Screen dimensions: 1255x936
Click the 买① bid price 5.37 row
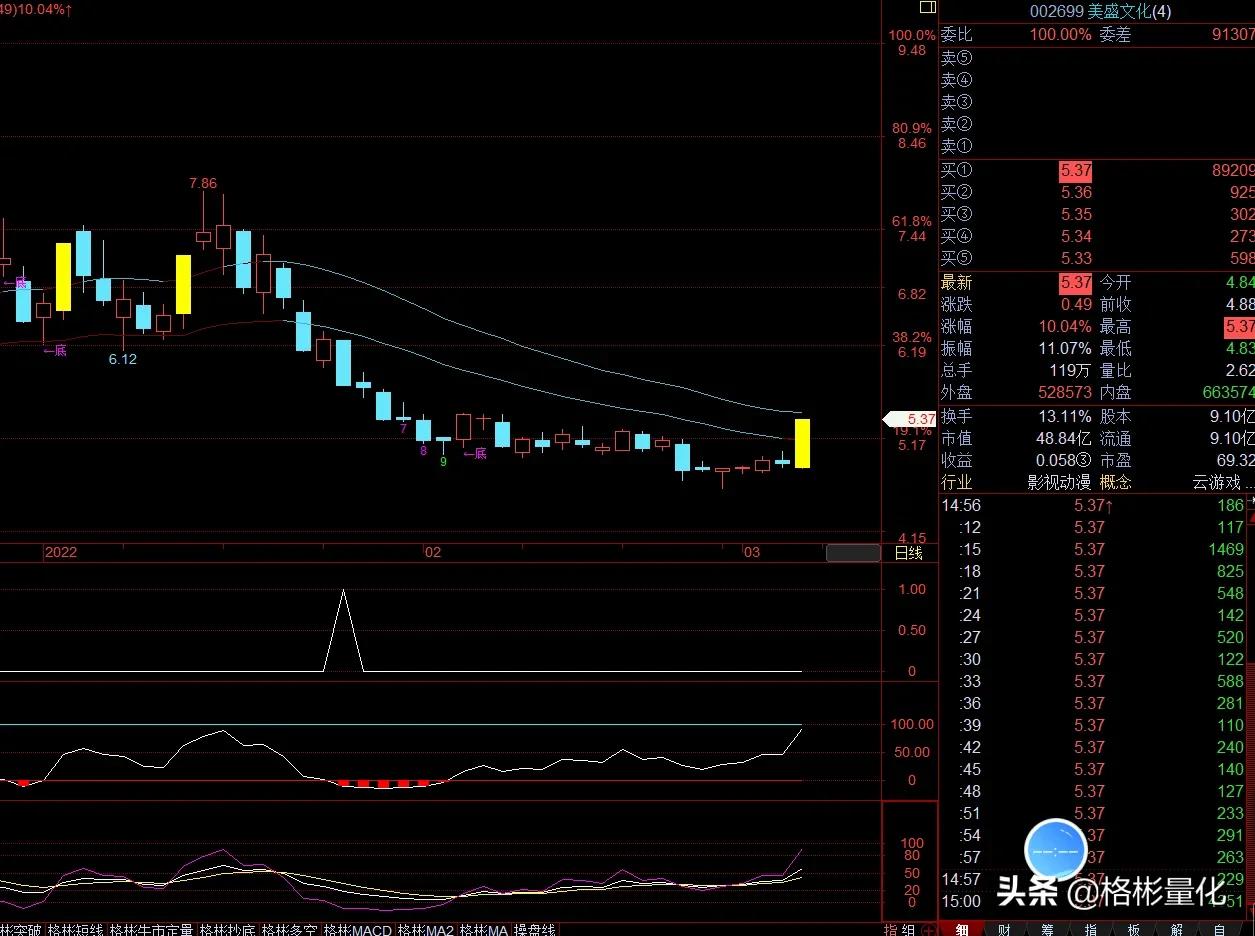pos(1075,171)
